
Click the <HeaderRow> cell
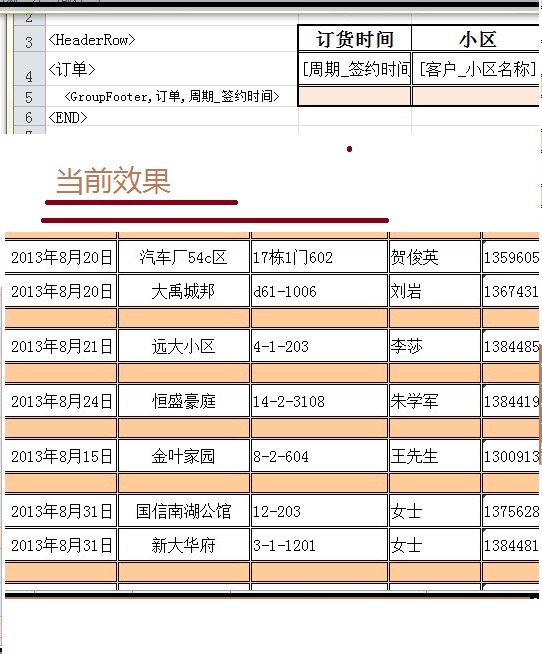(x=171, y=39)
